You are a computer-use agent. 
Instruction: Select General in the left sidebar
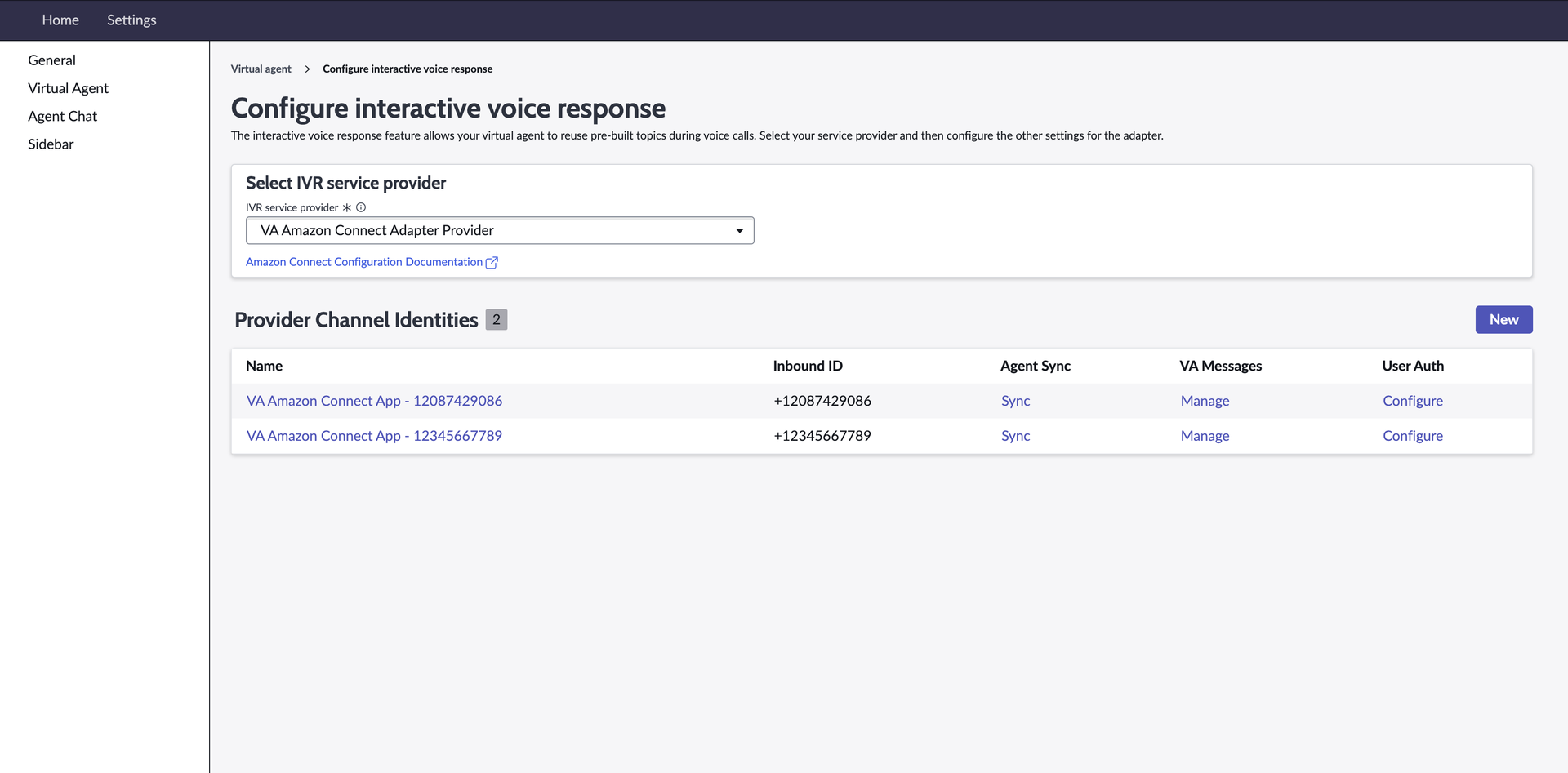coord(51,60)
